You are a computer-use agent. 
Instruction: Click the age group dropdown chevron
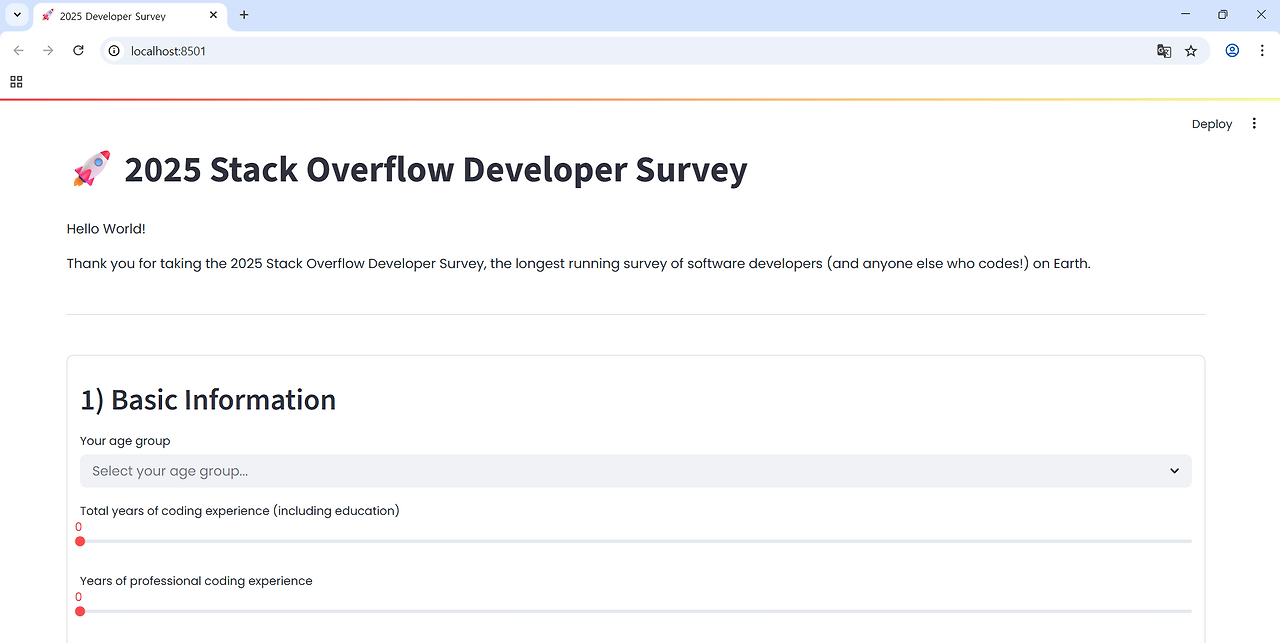pos(1175,471)
